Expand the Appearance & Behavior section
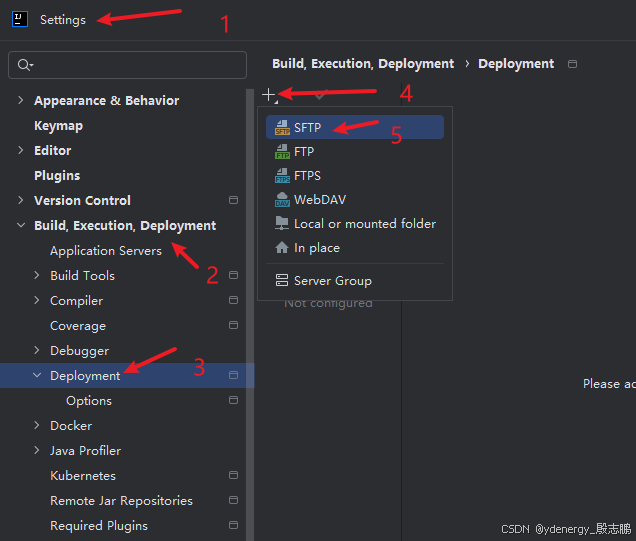 coord(21,101)
